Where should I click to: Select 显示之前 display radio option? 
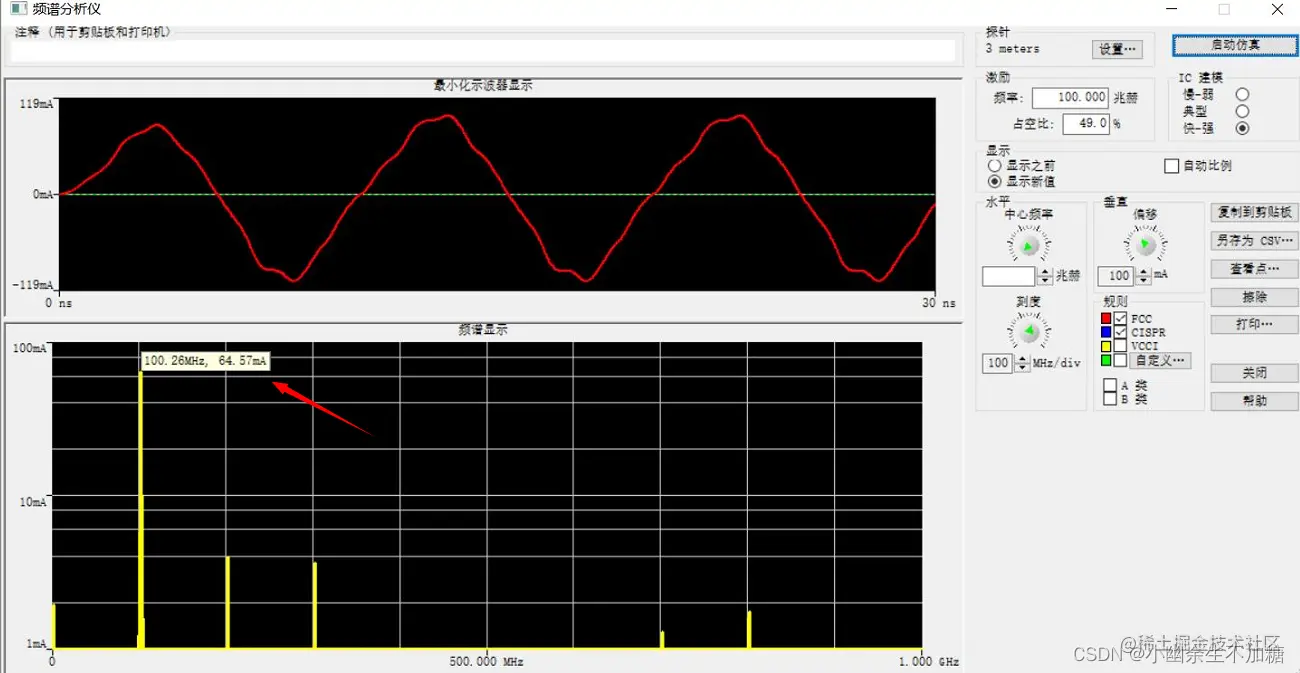994,166
